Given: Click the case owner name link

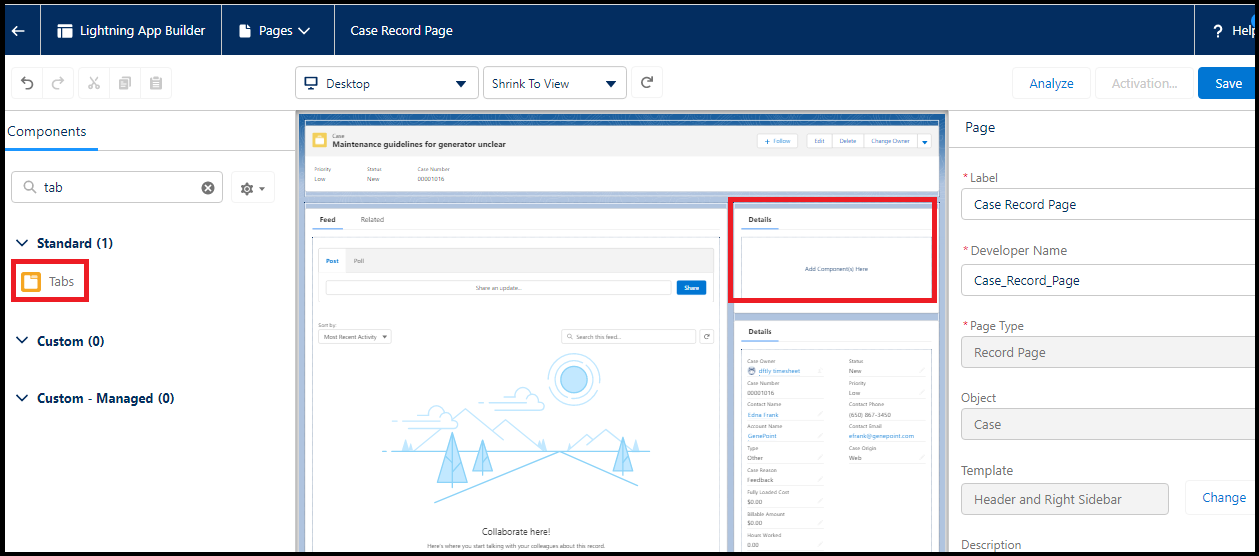Looking at the screenshot, I should coord(779,371).
